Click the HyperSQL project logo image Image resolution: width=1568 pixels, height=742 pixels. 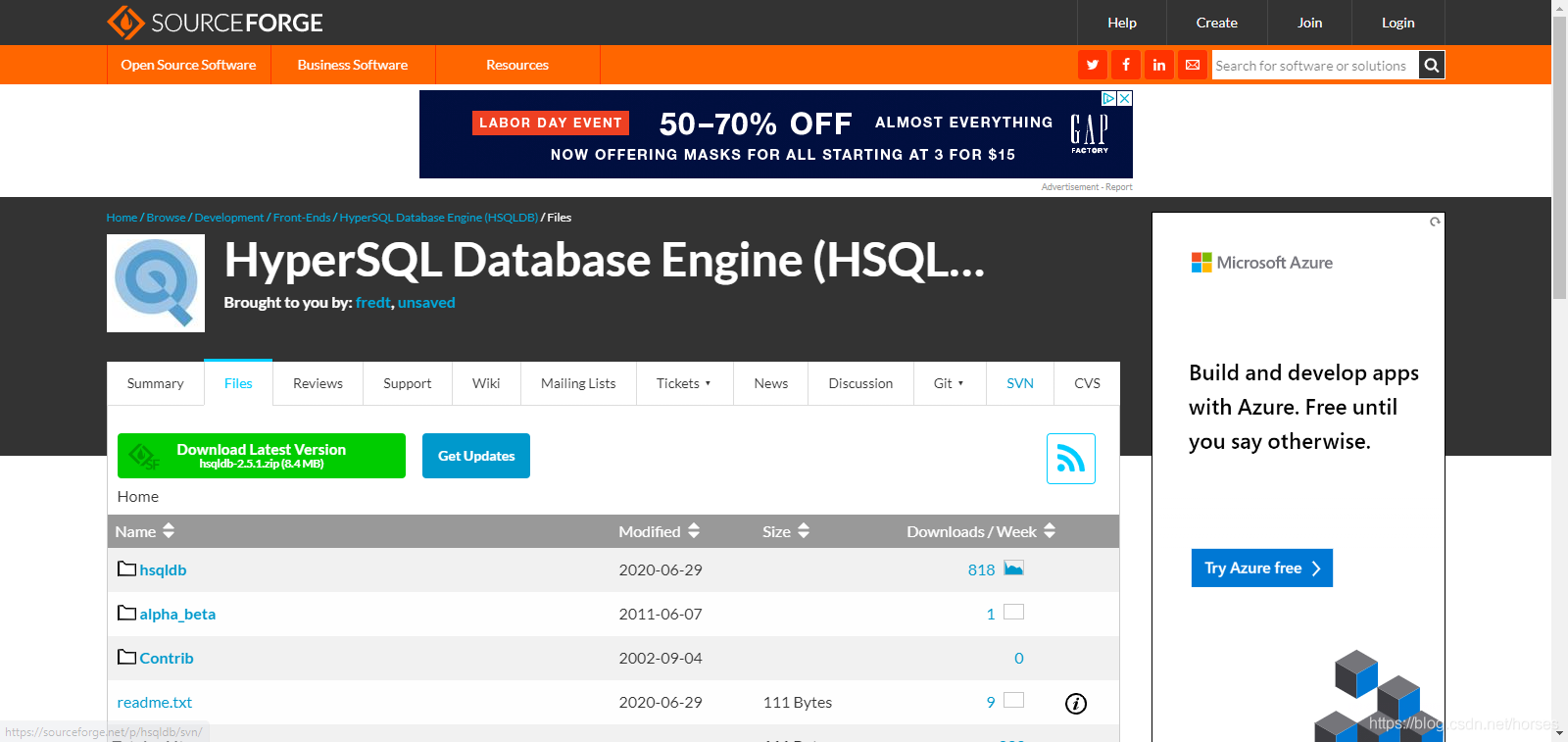pyautogui.click(x=156, y=283)
